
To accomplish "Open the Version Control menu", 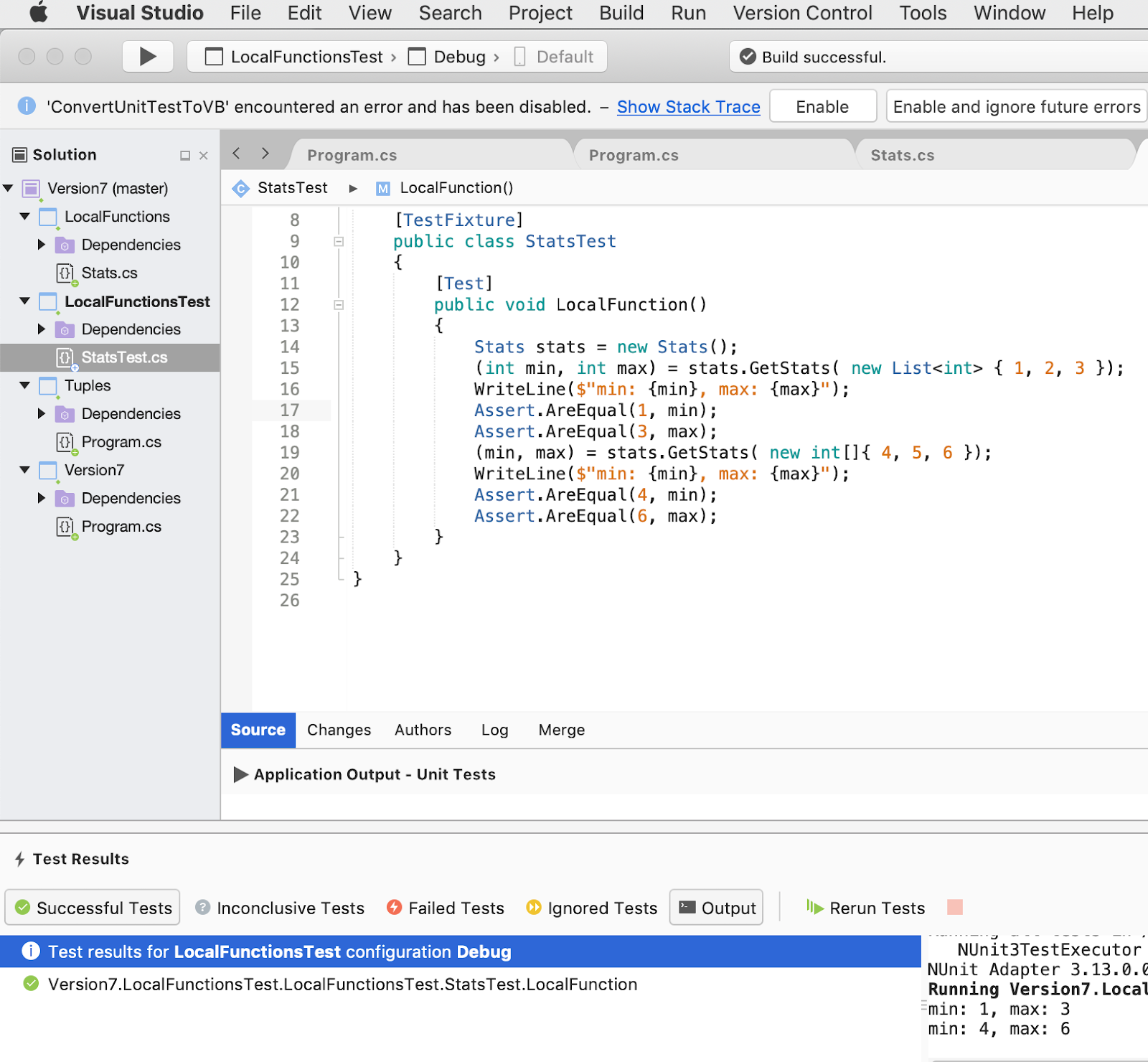I will [x=802, y=13].
